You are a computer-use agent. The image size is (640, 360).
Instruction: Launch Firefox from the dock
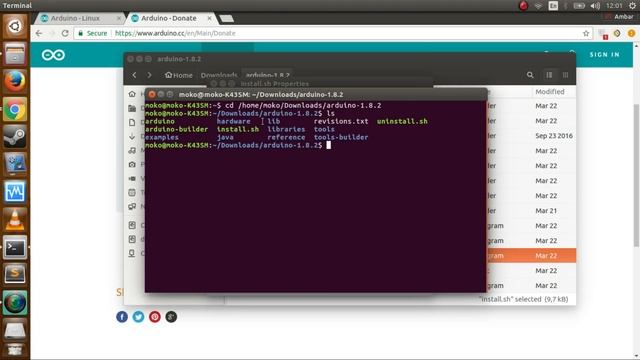point(15,81)
